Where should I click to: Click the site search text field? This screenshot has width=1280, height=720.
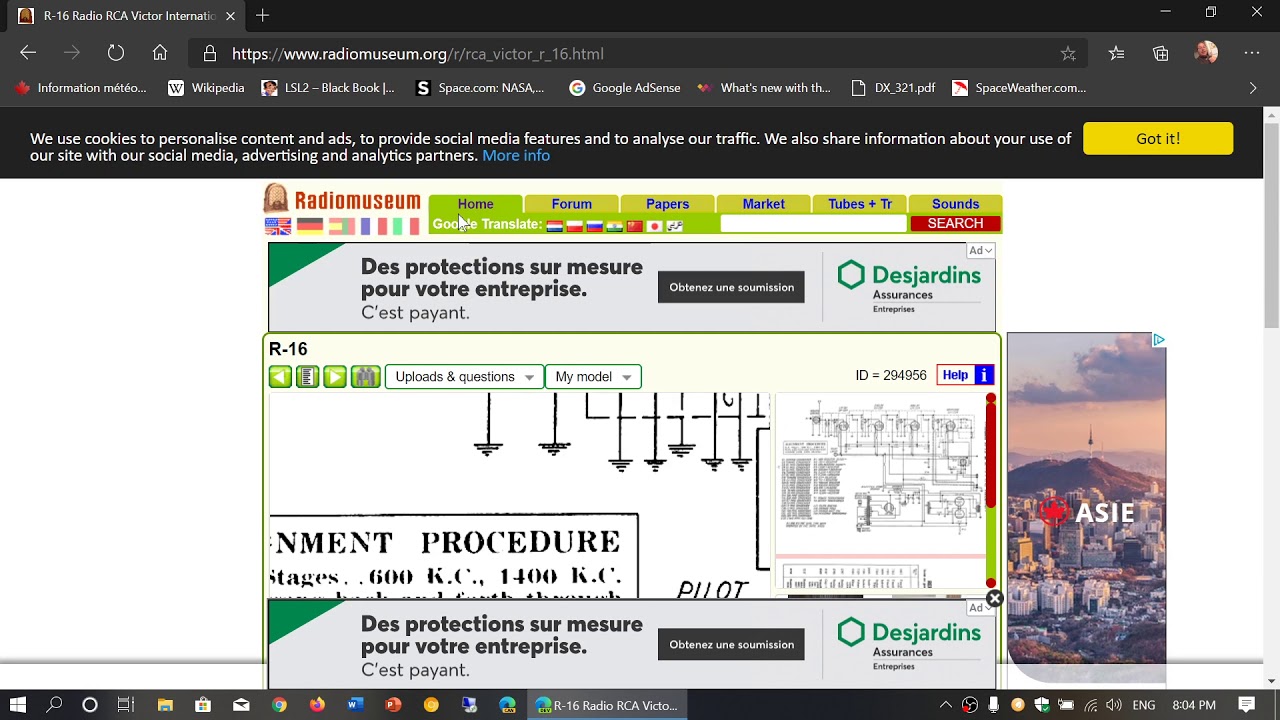click(813, 224)
